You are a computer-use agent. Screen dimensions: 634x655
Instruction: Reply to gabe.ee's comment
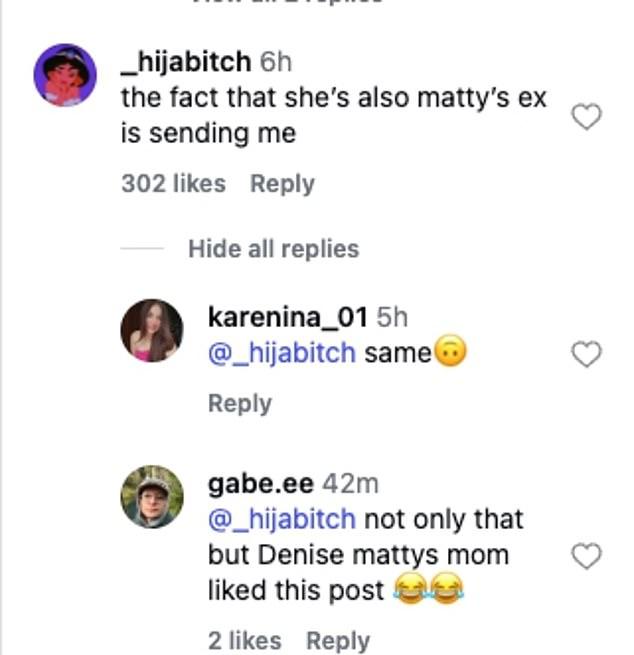click(x=338, y=641)
